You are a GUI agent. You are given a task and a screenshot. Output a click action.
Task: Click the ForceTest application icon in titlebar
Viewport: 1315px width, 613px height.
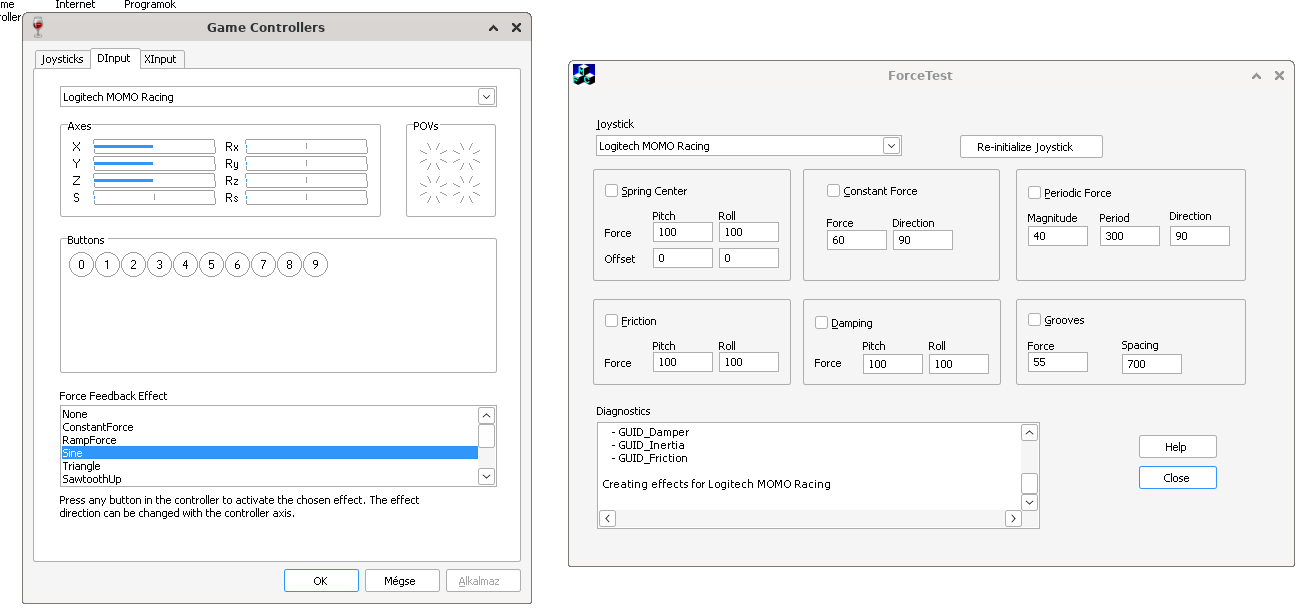[x=584, y=74]
